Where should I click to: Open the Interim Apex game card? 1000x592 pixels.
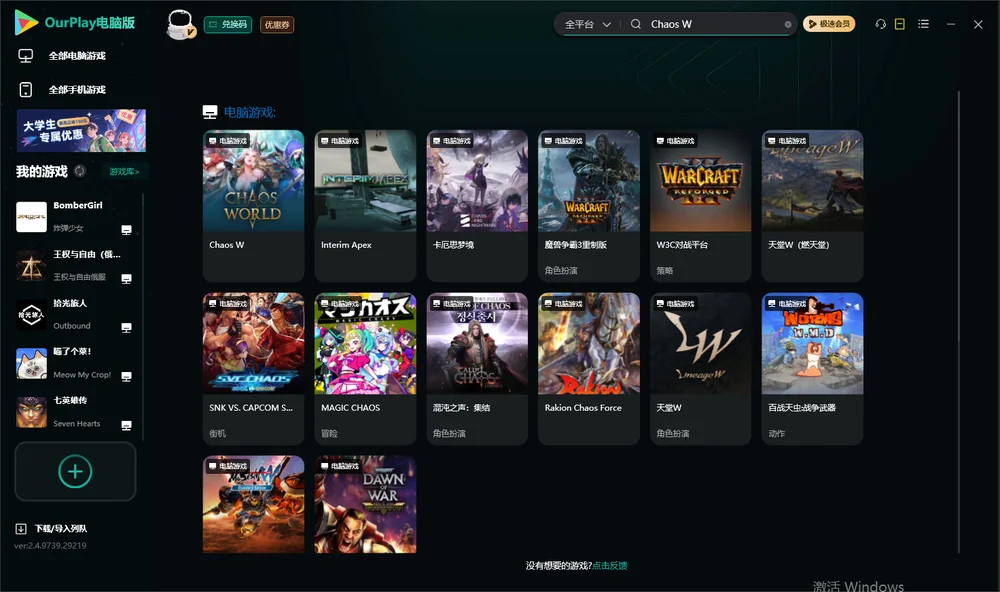[x=365, y=205]
